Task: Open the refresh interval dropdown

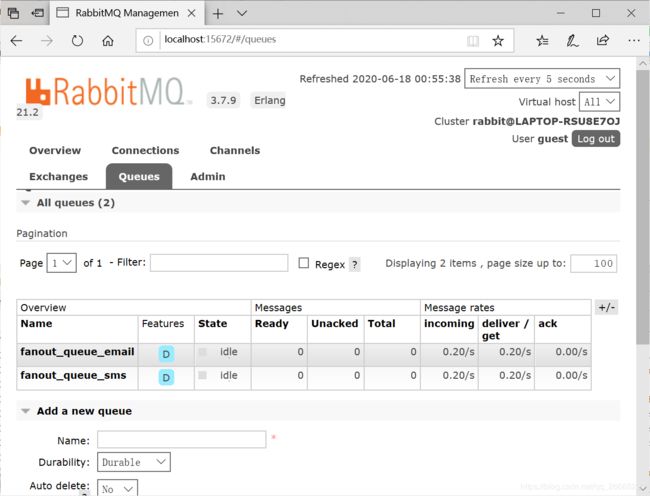Action: pyautogui.click(x=542, y=79)
